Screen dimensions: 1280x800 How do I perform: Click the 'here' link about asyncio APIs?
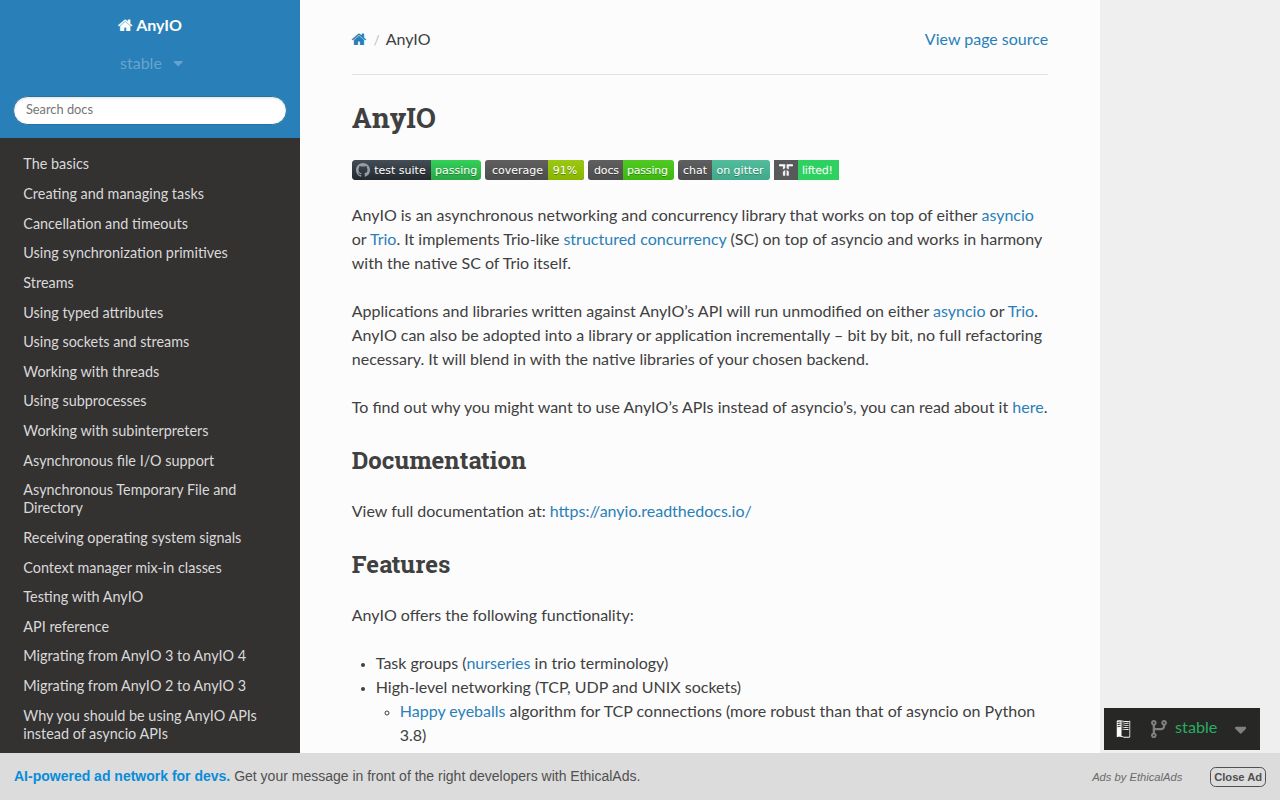1028,408
